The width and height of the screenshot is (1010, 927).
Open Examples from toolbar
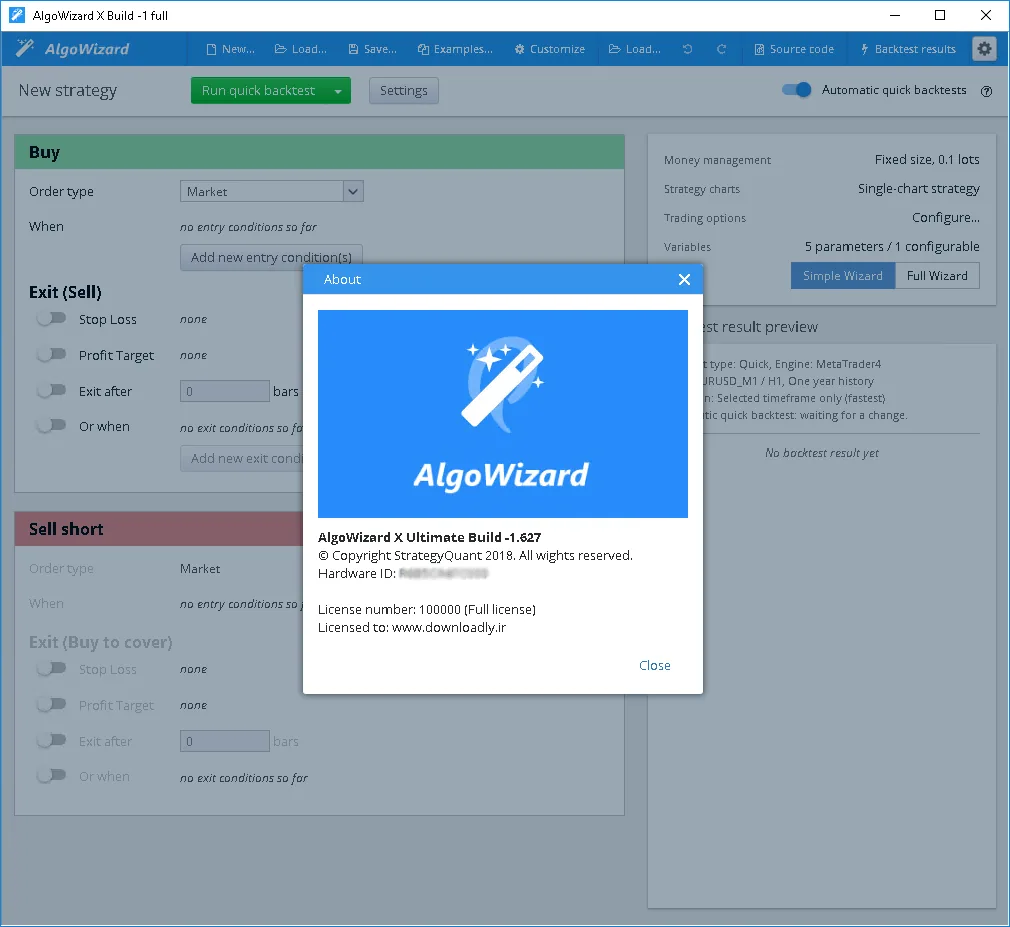coord(455,49)
